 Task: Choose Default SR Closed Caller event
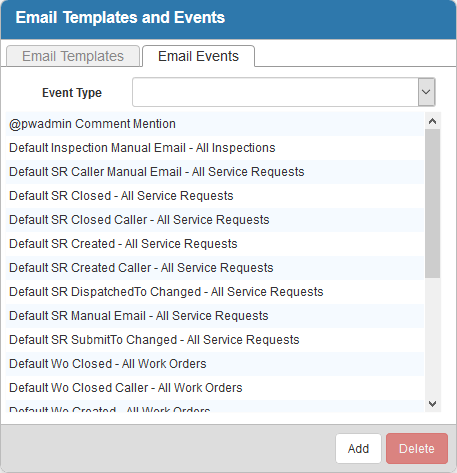click(x=215, y=220)
